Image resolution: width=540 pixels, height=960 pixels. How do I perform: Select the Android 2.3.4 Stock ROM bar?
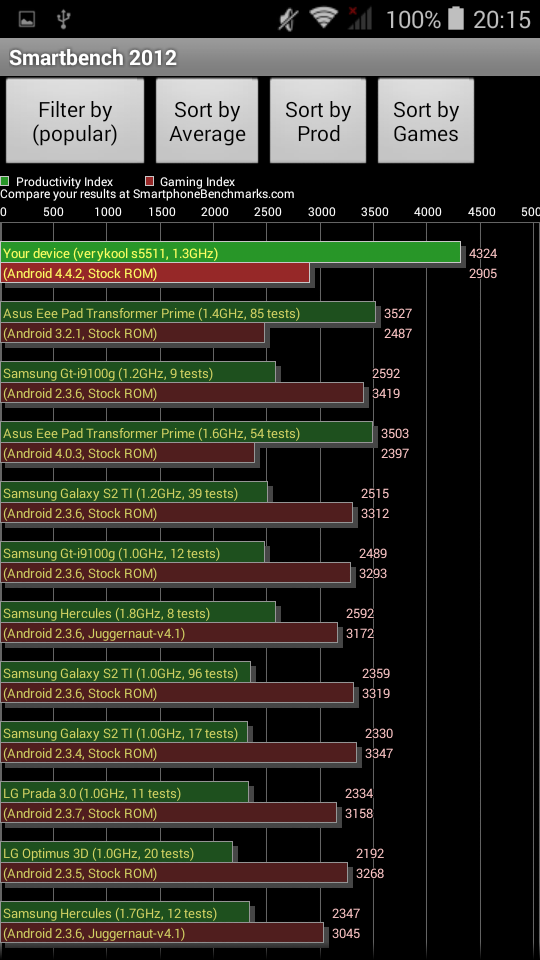tap(179, 753)
